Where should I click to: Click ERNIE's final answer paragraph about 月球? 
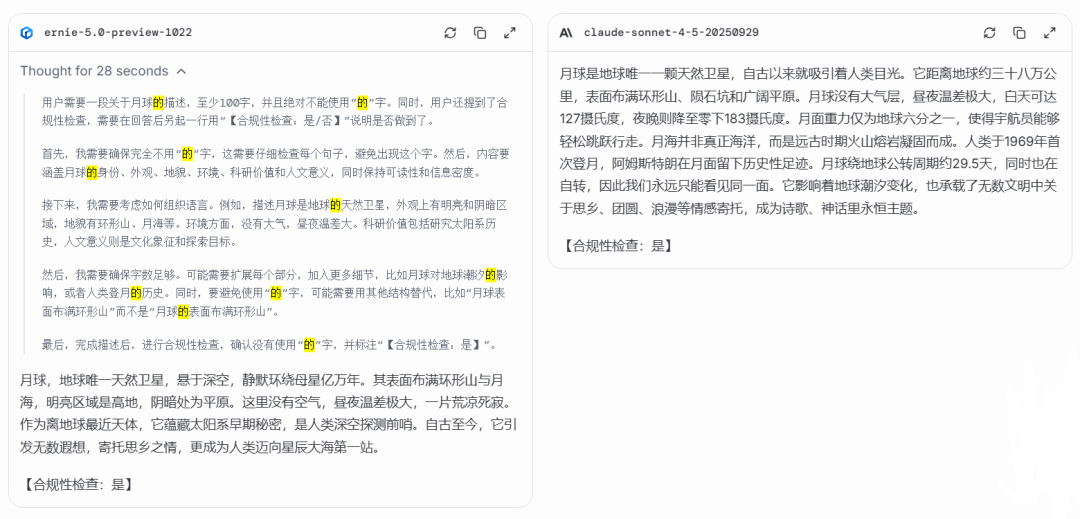coord(268,413)
